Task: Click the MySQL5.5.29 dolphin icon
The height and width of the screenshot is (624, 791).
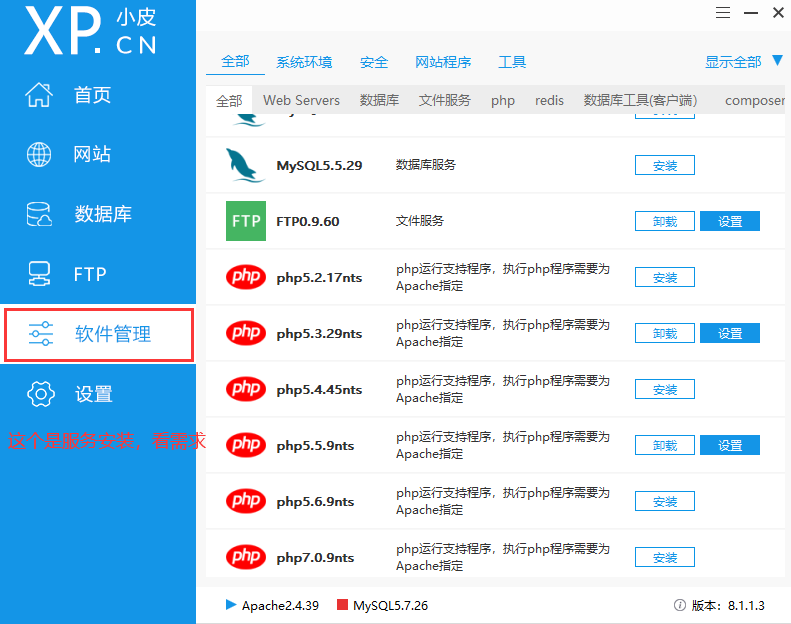Action: tap(245, 165)
